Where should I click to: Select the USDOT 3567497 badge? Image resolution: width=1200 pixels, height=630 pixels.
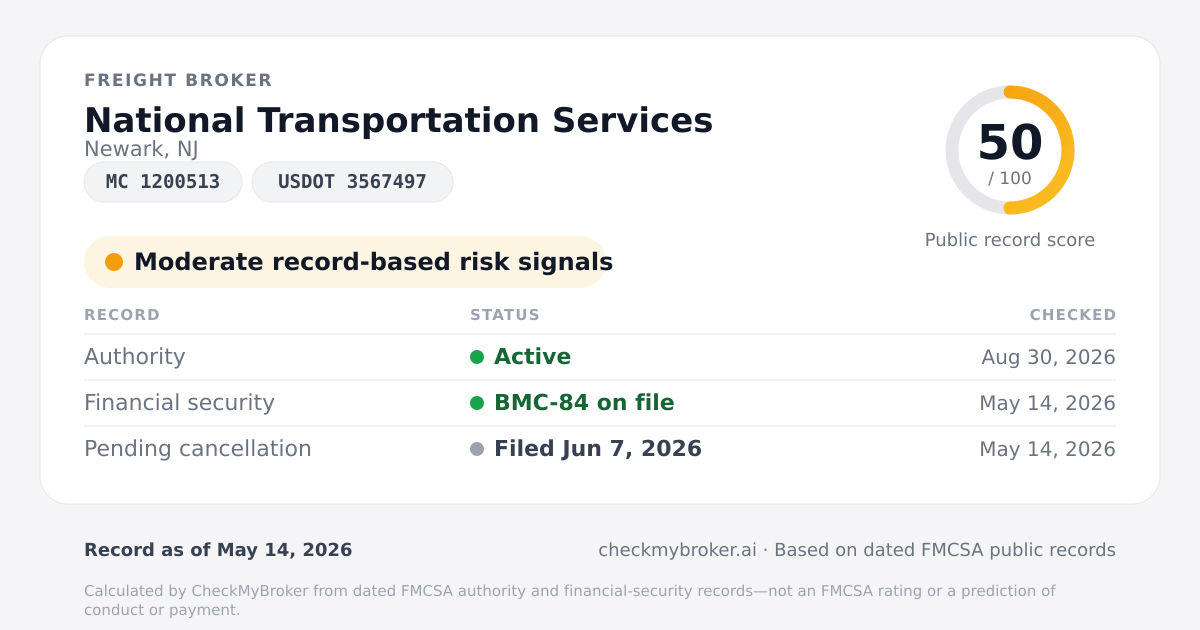coord(352,182)
